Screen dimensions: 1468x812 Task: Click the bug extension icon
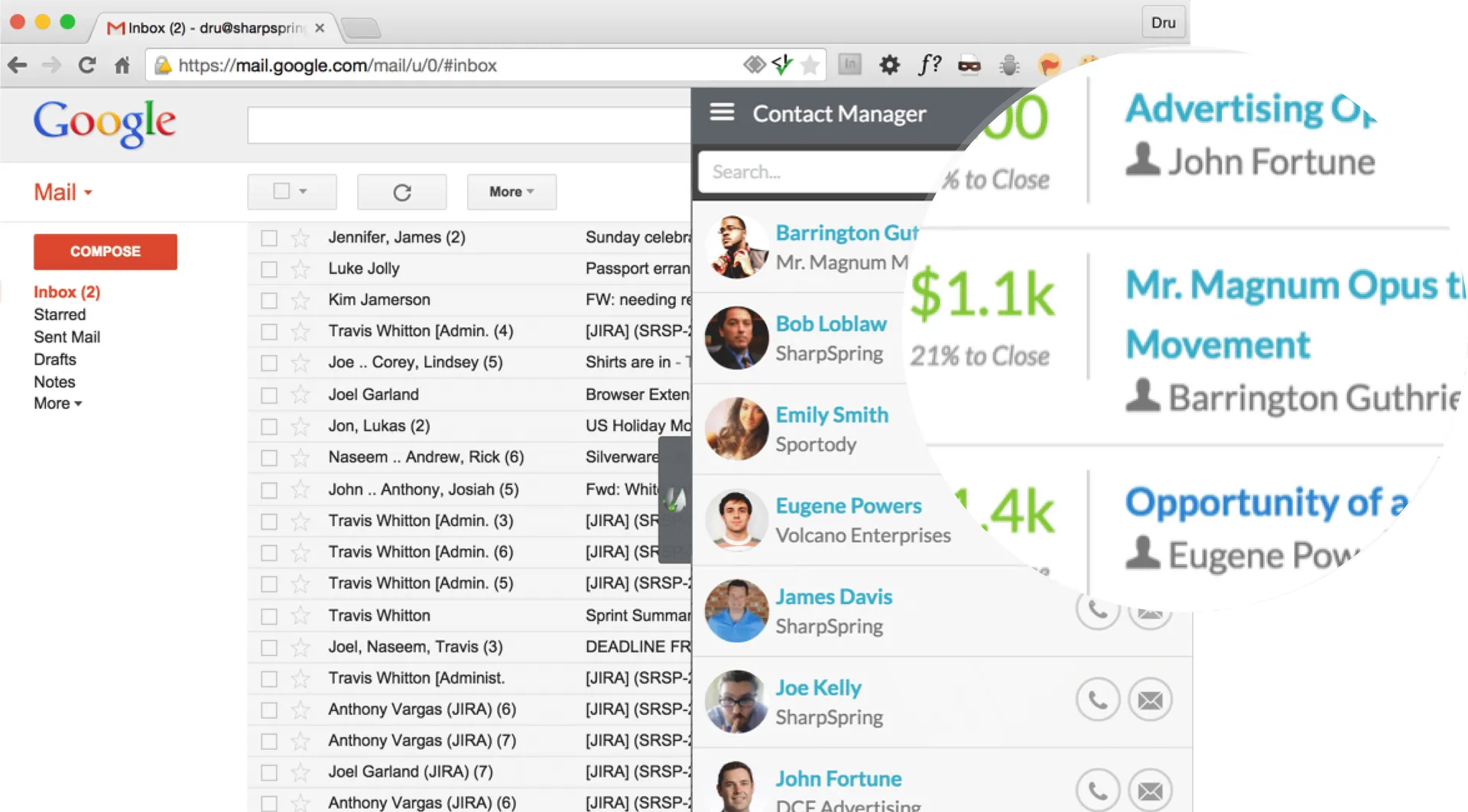[1009, 65]
